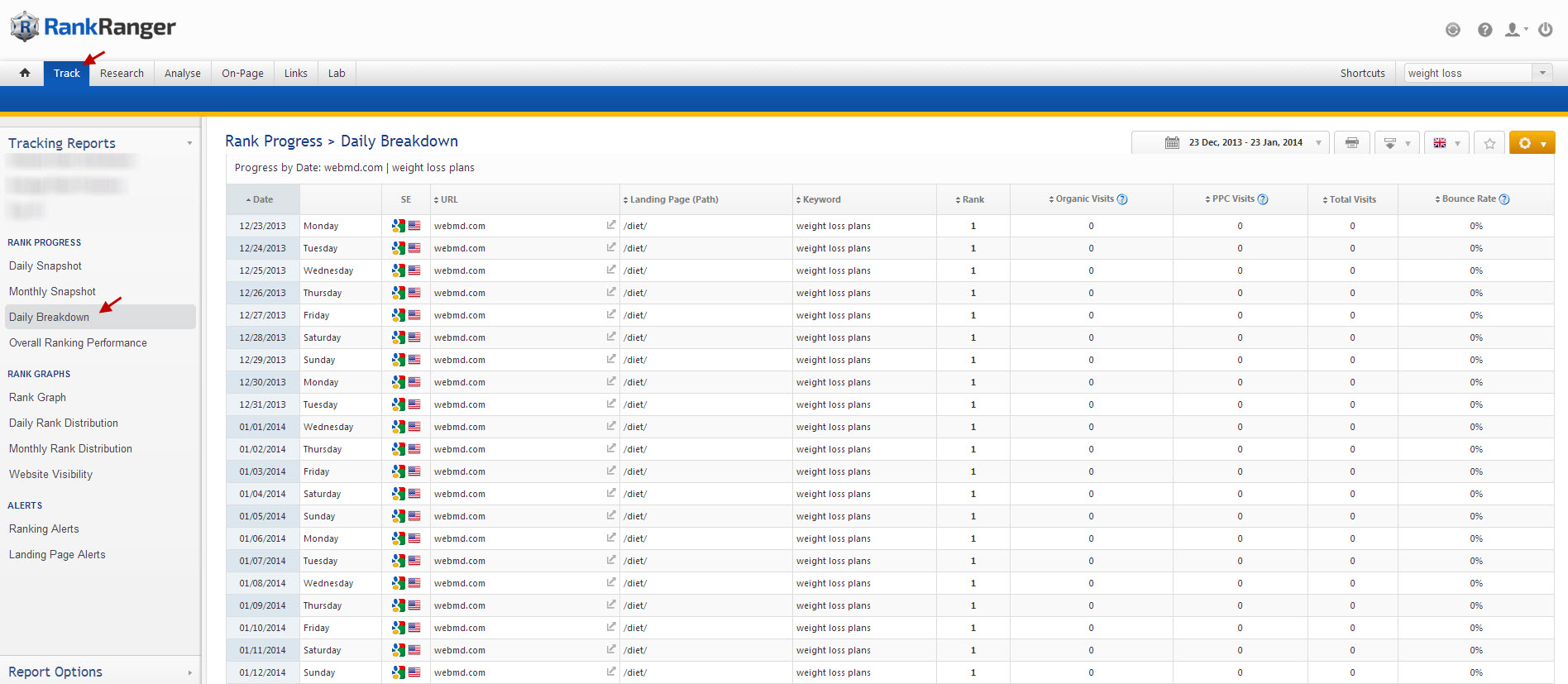This screenshot has width=1568, height=684.
Task: Click the Organic Visits help tooltip icon
Action: point(1122,199)
